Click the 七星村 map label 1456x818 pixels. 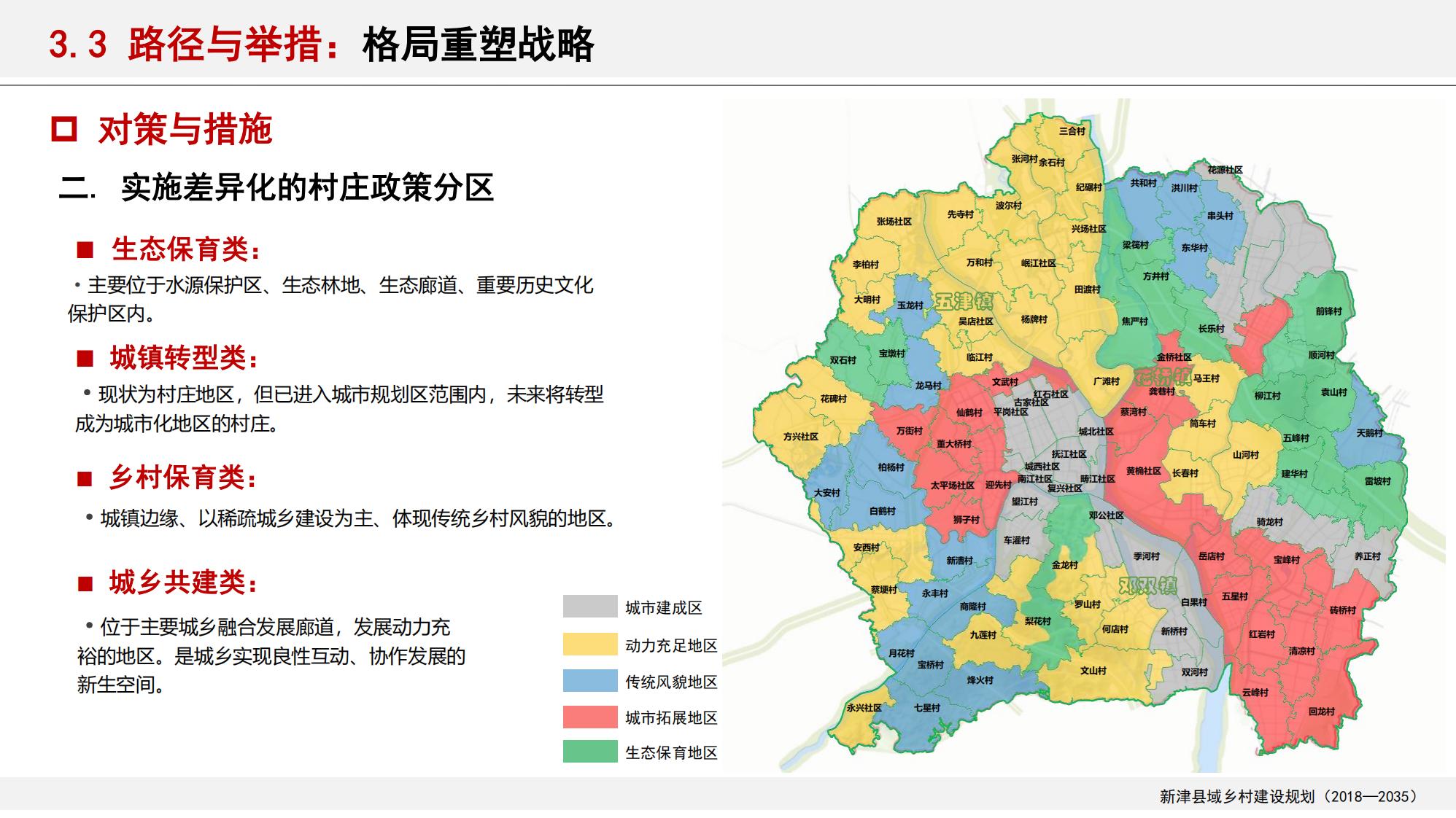click(927, 708)
